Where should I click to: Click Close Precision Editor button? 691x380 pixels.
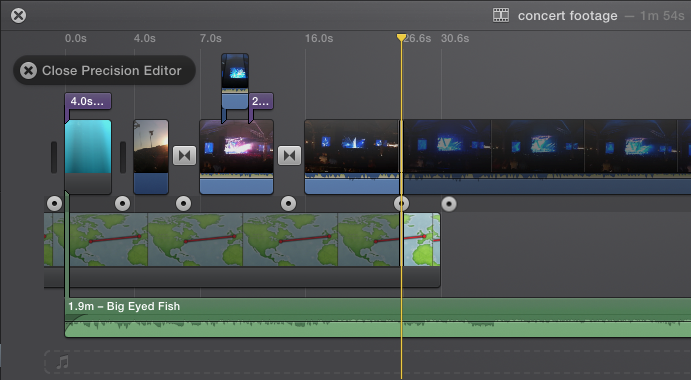coord(104,71)
